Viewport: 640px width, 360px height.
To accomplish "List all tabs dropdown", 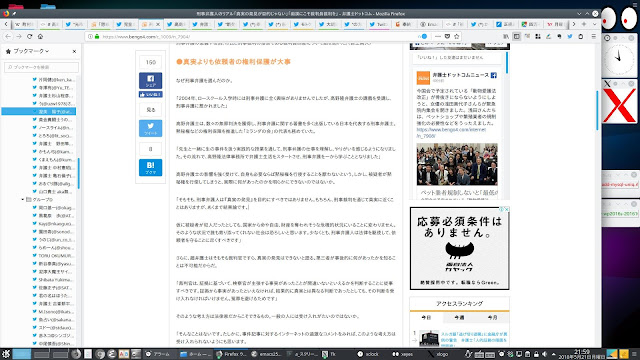I will coord(594,24).
